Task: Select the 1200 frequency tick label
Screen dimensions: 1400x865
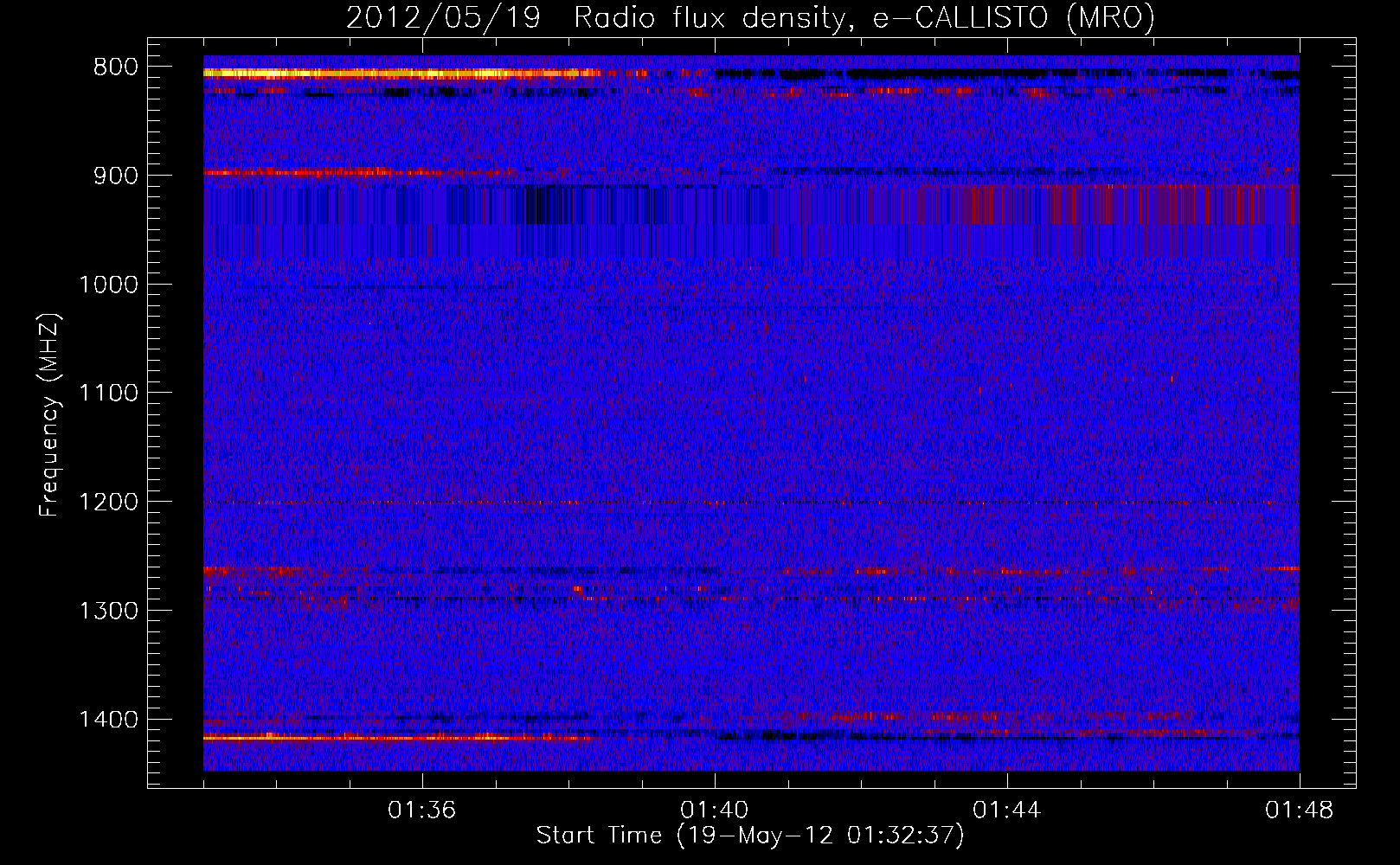Action: point(108,502)
